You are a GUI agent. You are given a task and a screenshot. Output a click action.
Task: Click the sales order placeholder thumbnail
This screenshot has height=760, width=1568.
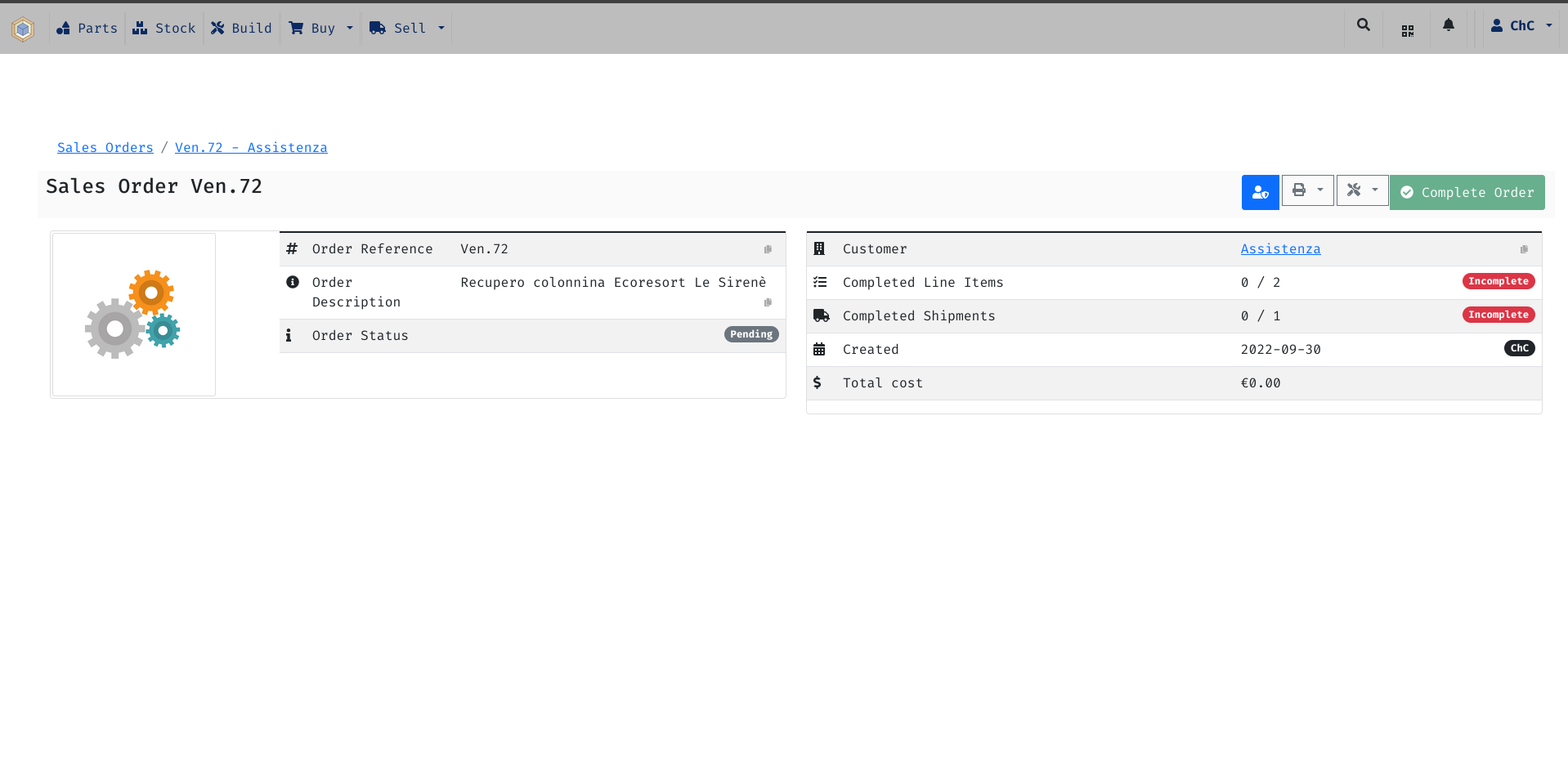[x=132, y=314]
